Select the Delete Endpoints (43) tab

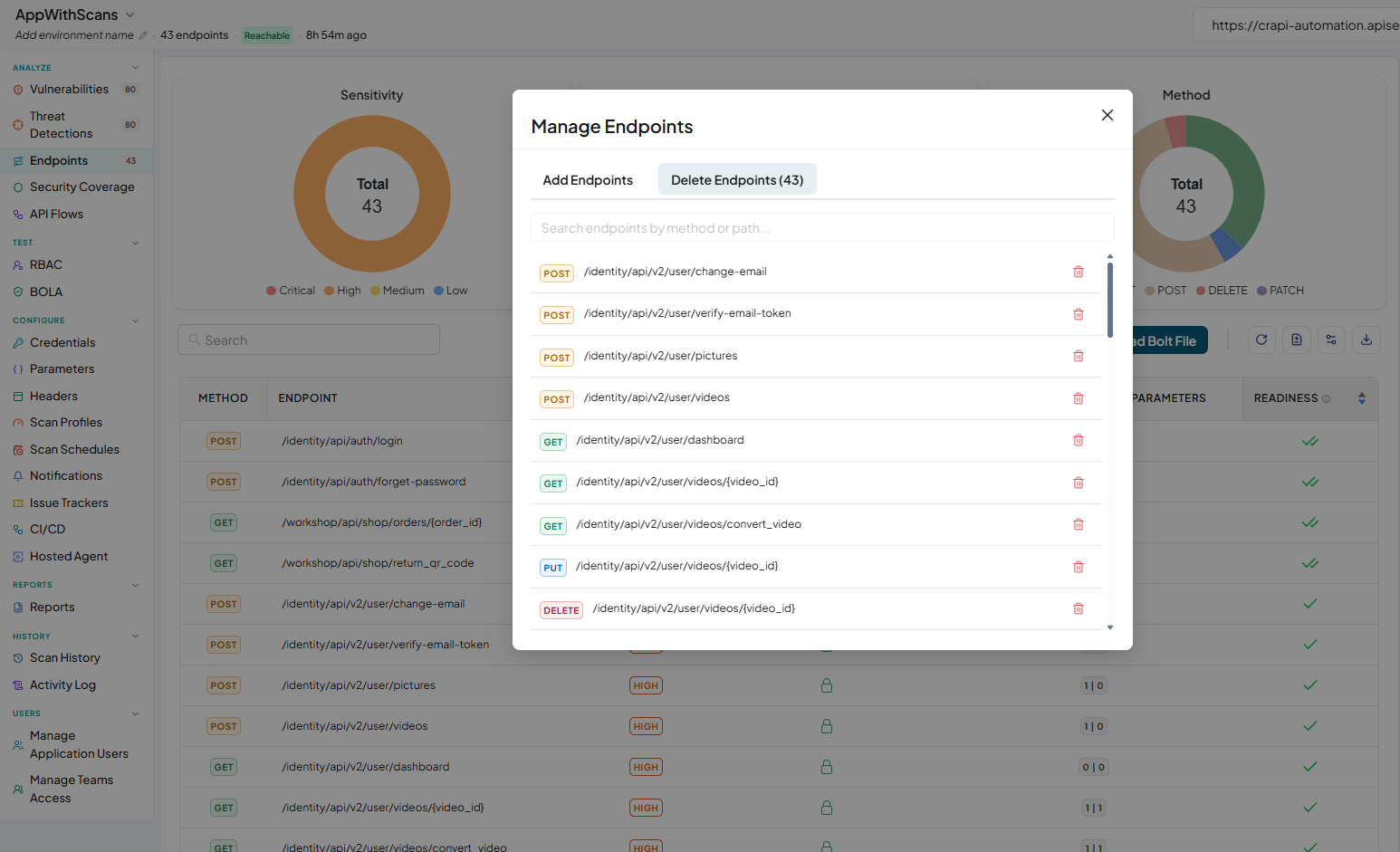pos(737,180)
